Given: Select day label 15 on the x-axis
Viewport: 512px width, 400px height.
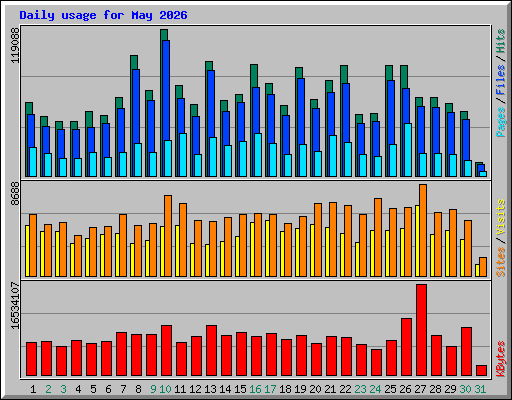Looking at the screenshot, I should tap(240, 389).
